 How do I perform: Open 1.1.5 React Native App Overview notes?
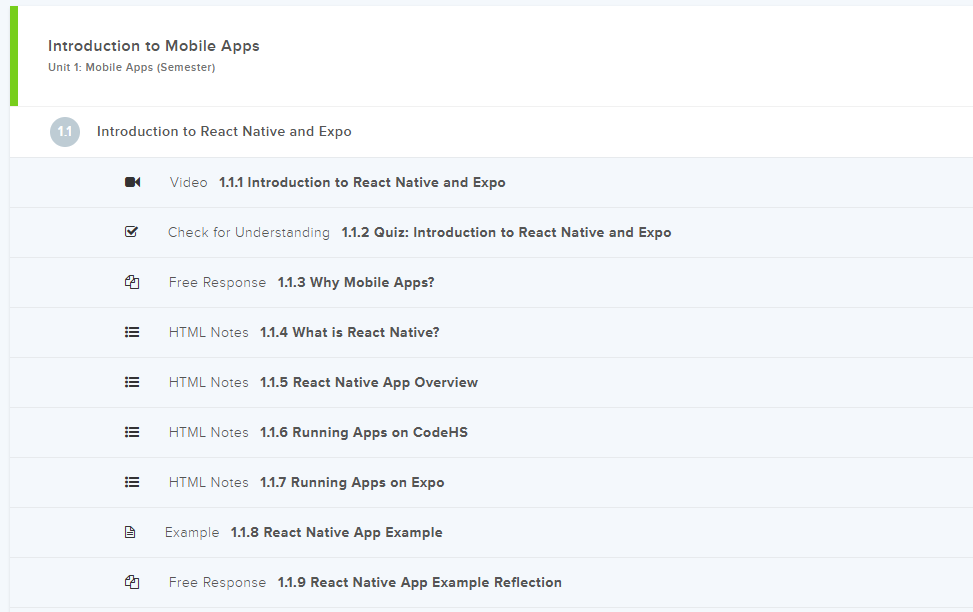369,382
